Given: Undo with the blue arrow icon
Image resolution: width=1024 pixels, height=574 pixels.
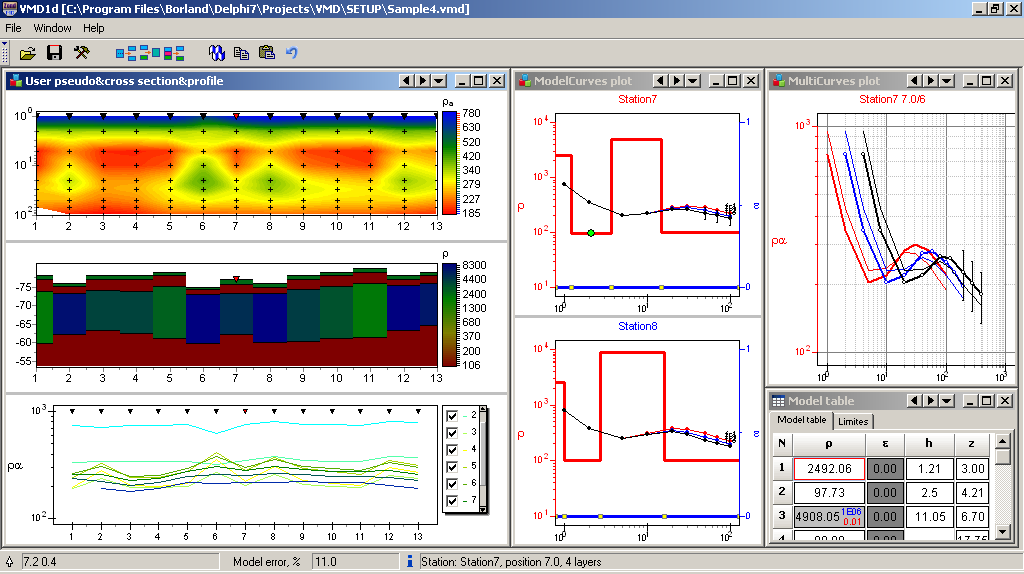Looking at the screenshot, I should [x=291, y=52].
